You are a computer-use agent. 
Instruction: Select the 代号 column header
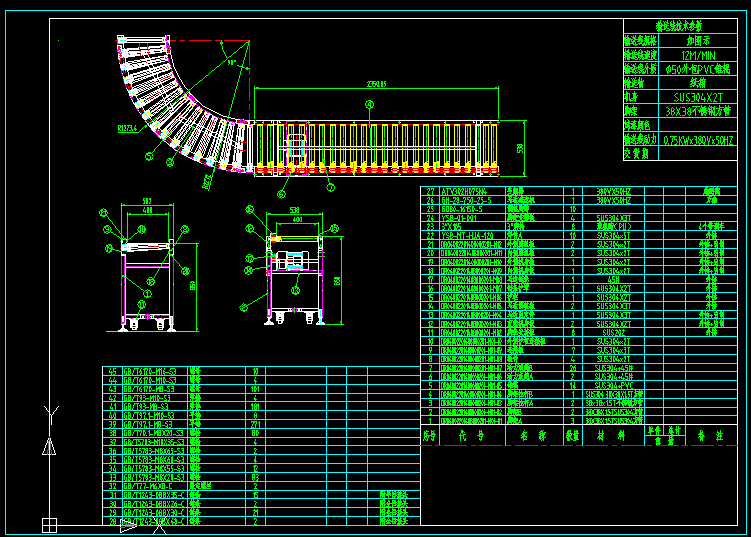(x=471, y=435)
